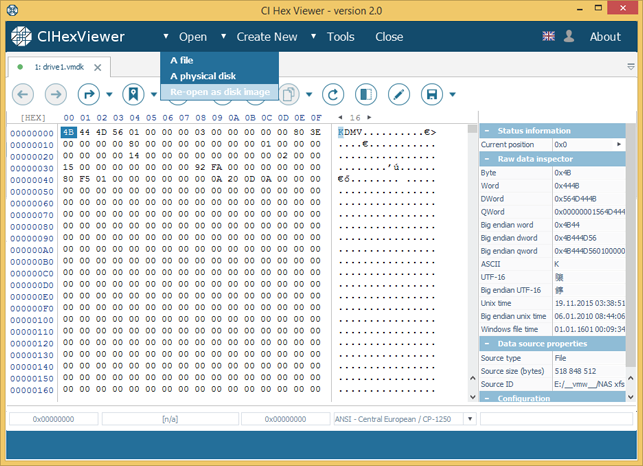Choose 'Re-open as disk image' entry
Viewport: 643px width, 466px height.
coord(219,92)
